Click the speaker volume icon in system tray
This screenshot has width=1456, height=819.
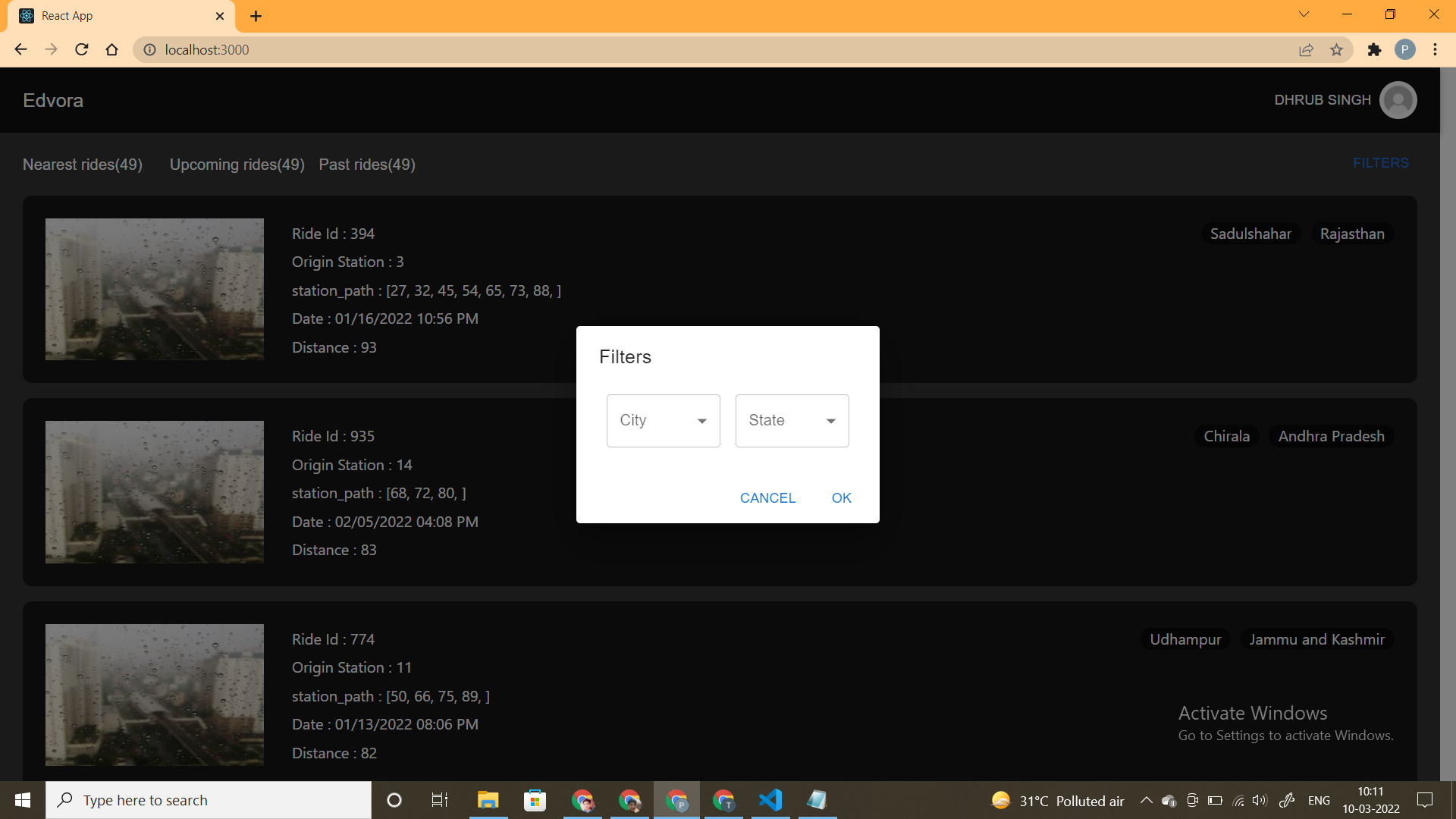click(1260, 799)
